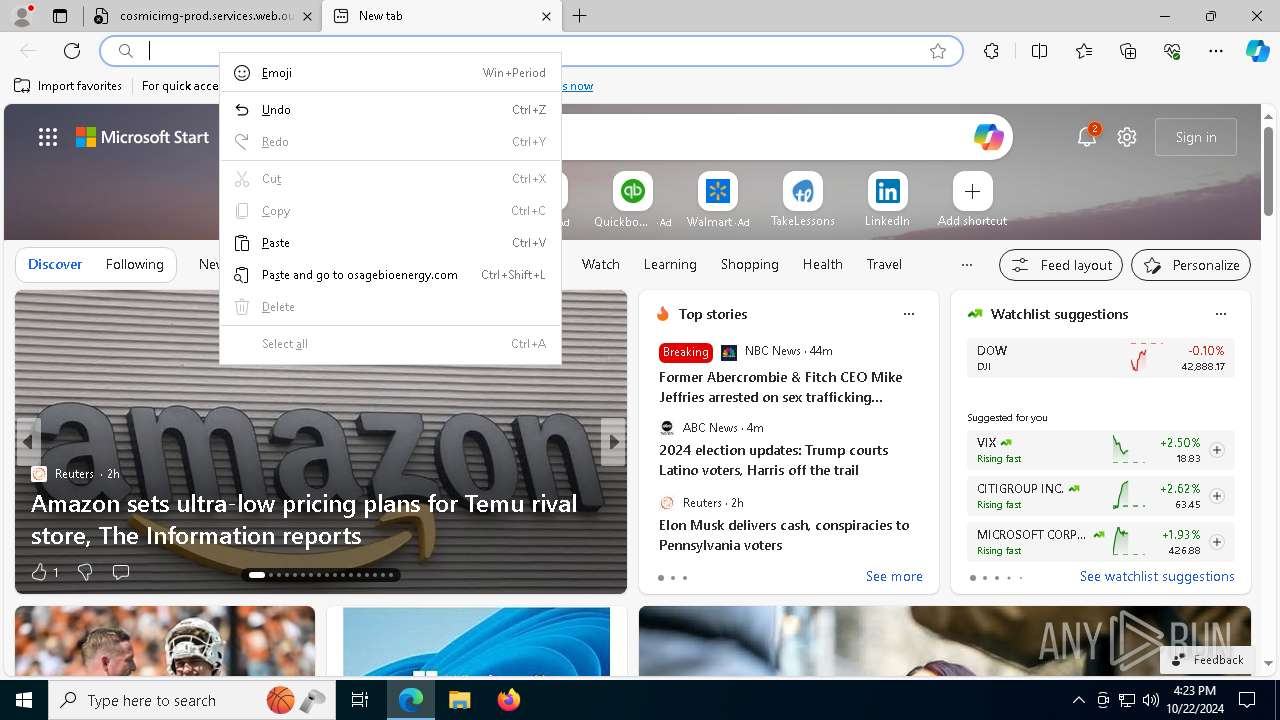The image size is (1280, 720).
Task: Click See watchlist suggestions link
Action: (1157, 576)
